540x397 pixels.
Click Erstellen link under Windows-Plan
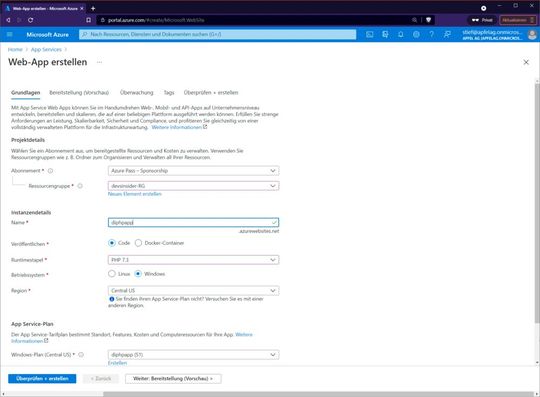(117, 363)
